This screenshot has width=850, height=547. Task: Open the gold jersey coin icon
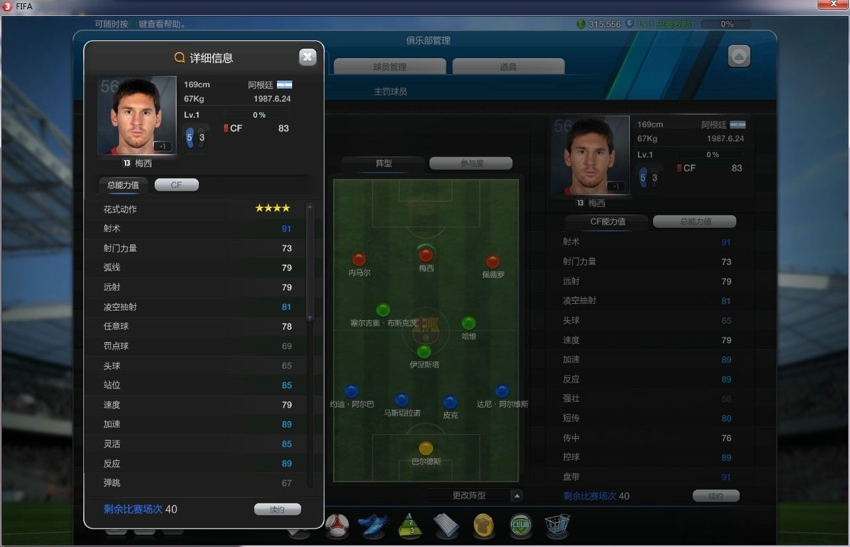coord(484,526)
